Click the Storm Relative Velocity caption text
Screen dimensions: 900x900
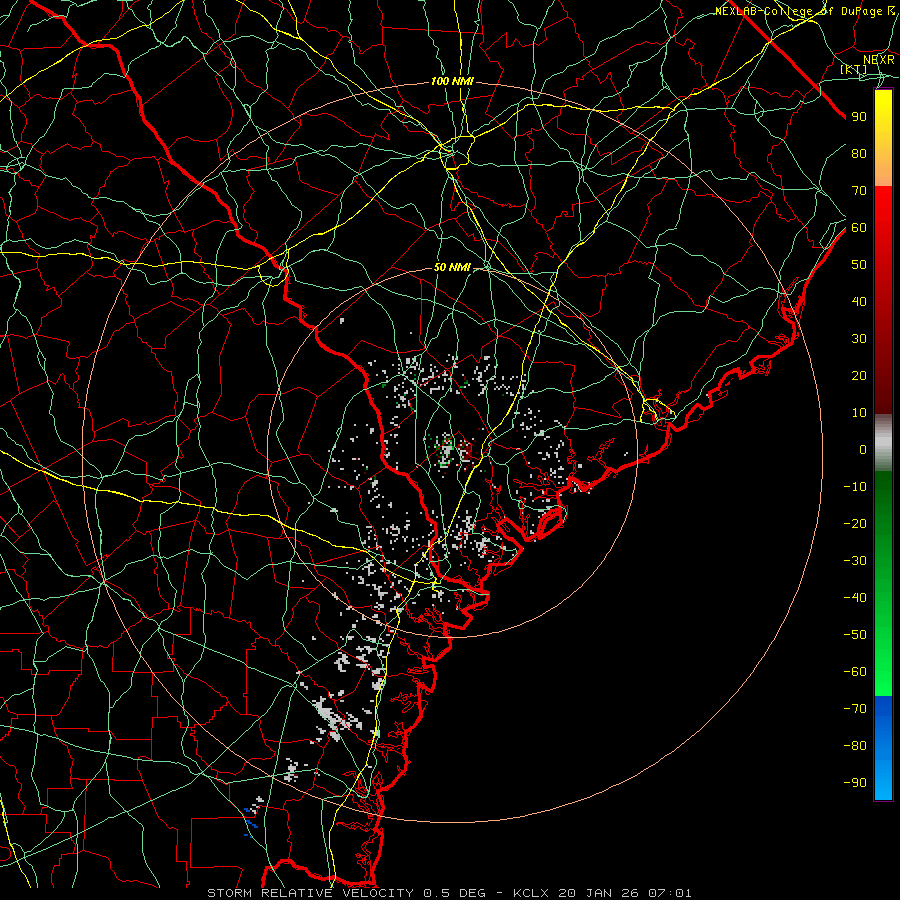tap(310, 893)
